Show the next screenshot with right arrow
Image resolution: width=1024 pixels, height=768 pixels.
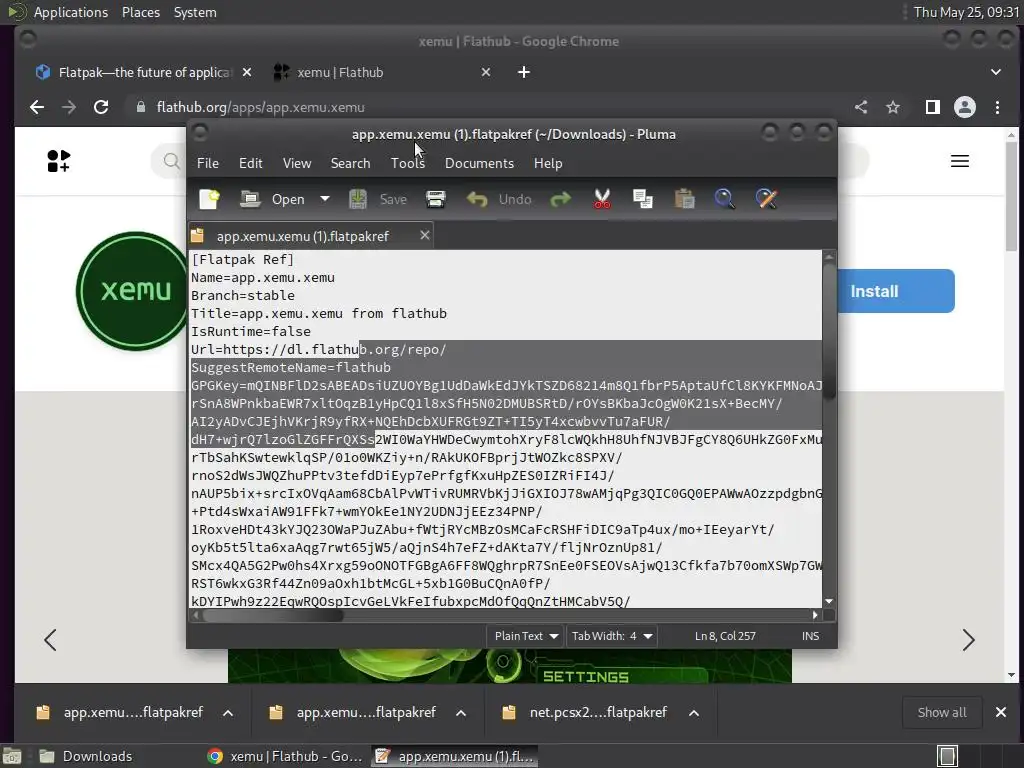(x=968, y=640)
